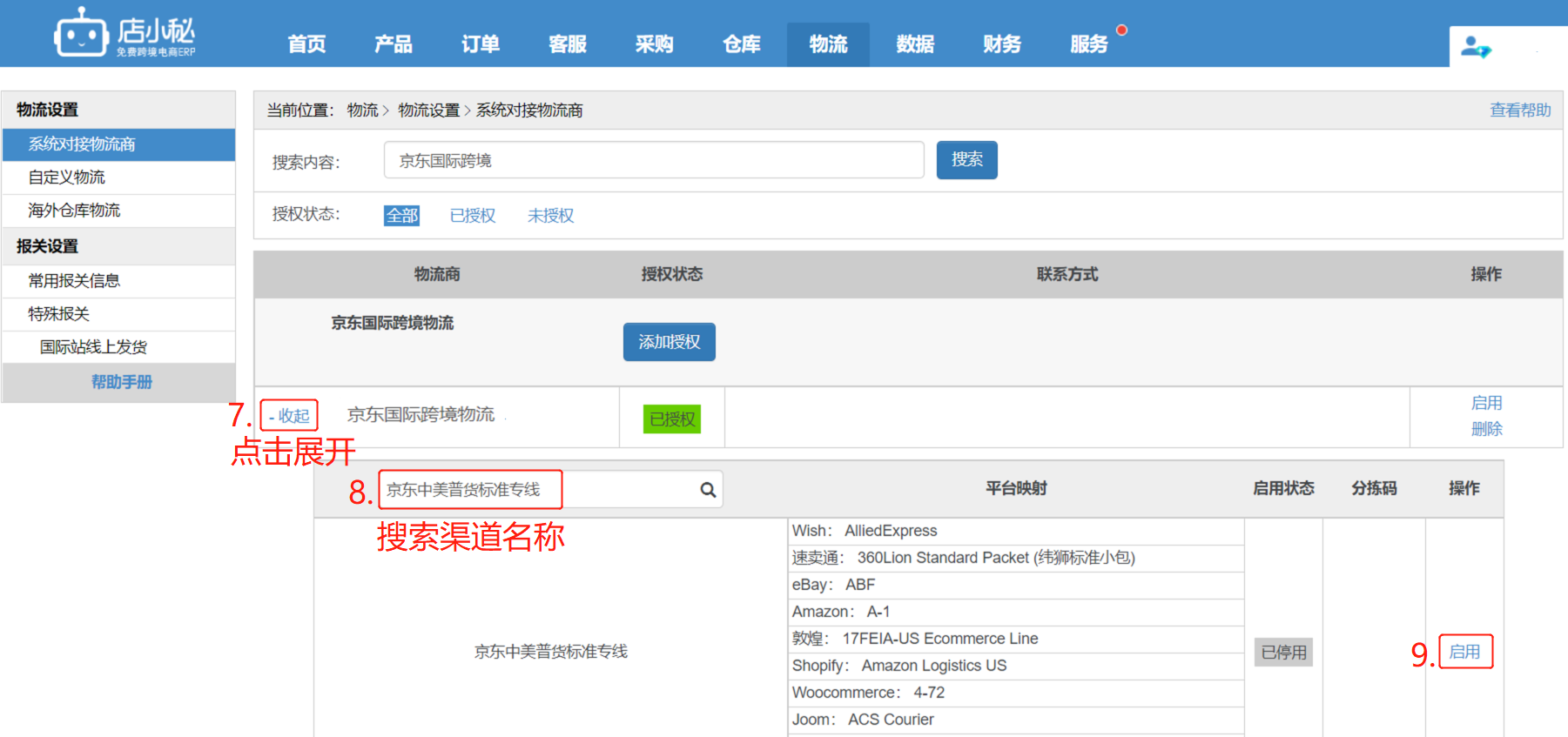Open the 客服 menu

click(x=568, y=44)
